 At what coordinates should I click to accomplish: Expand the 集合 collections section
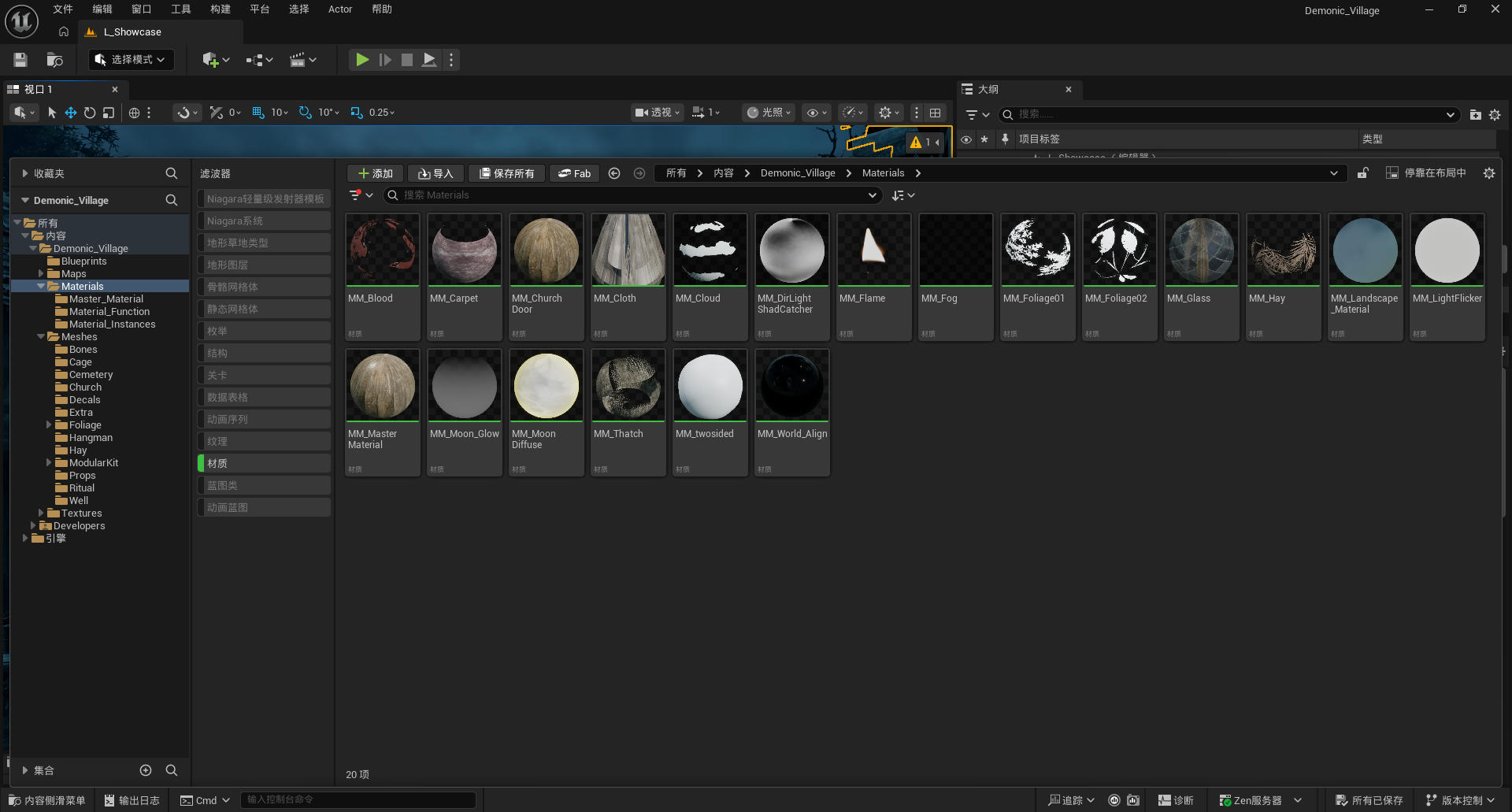(x=25, y=770)
